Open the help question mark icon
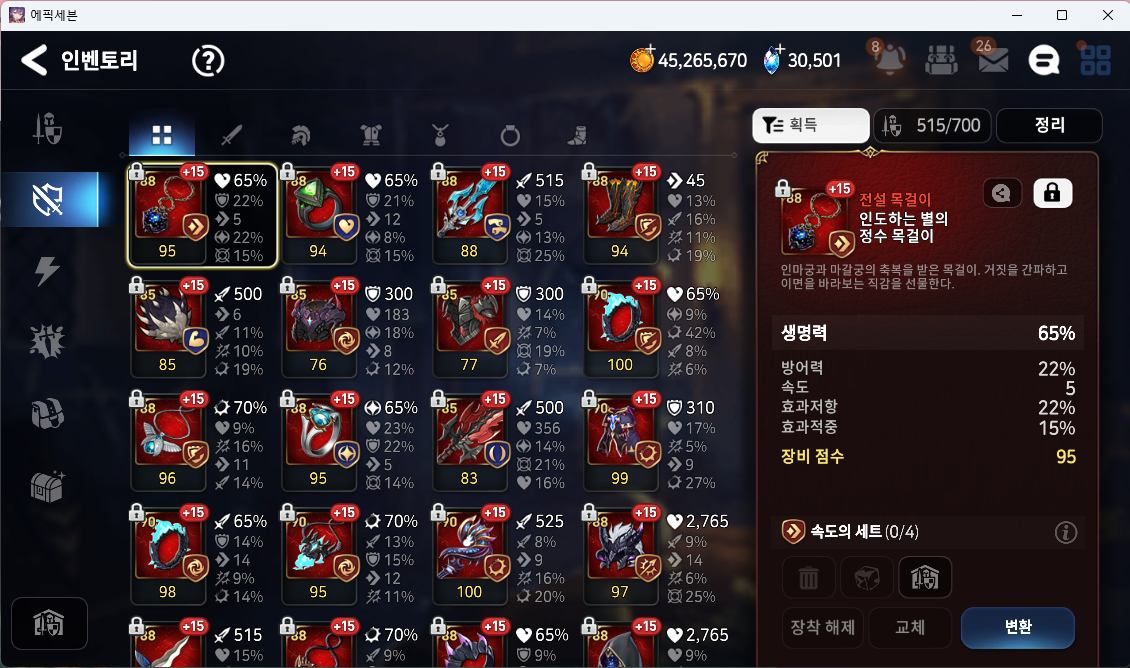 pyautogui.click(x=208, y=61)
